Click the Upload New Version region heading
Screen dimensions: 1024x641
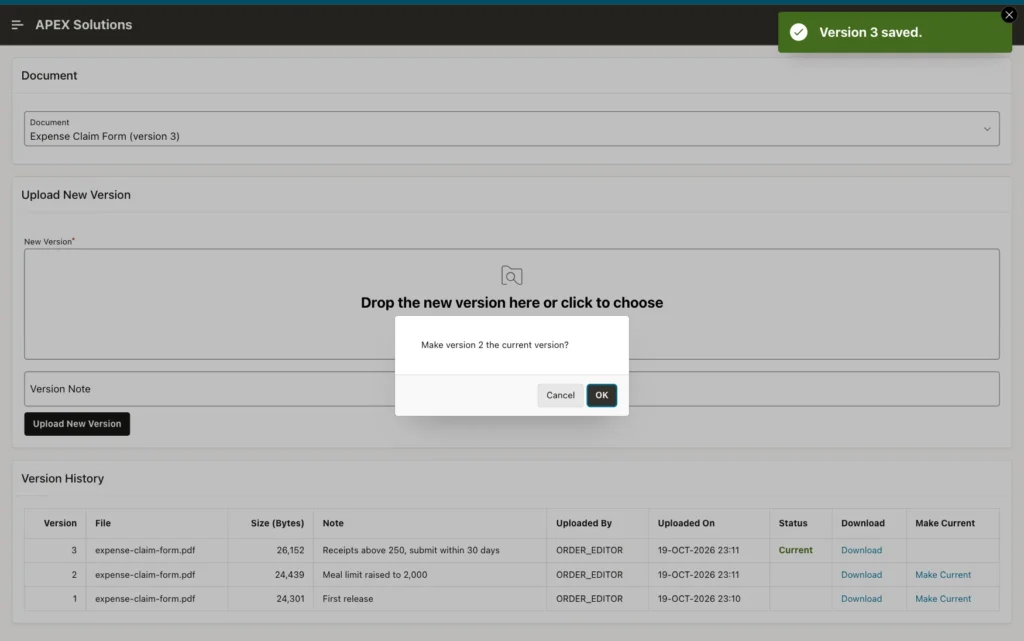(76, 195)
